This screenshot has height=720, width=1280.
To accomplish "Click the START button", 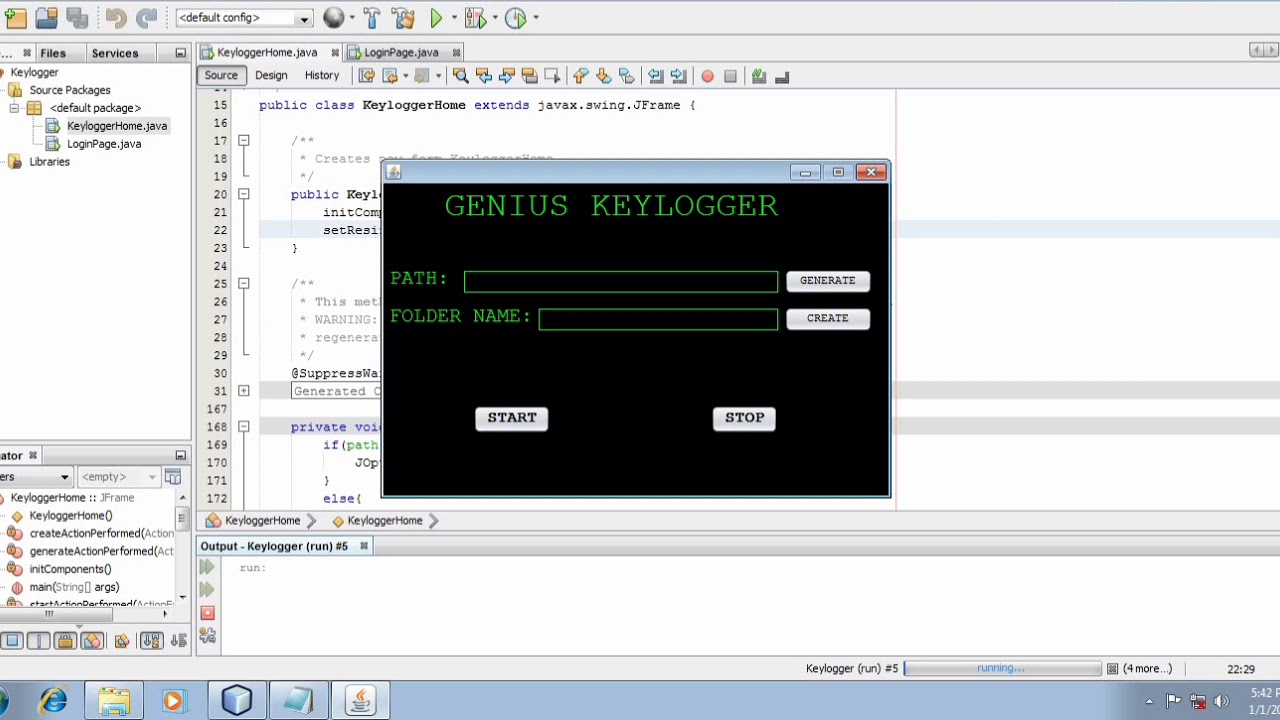I will tap(512, 418).
